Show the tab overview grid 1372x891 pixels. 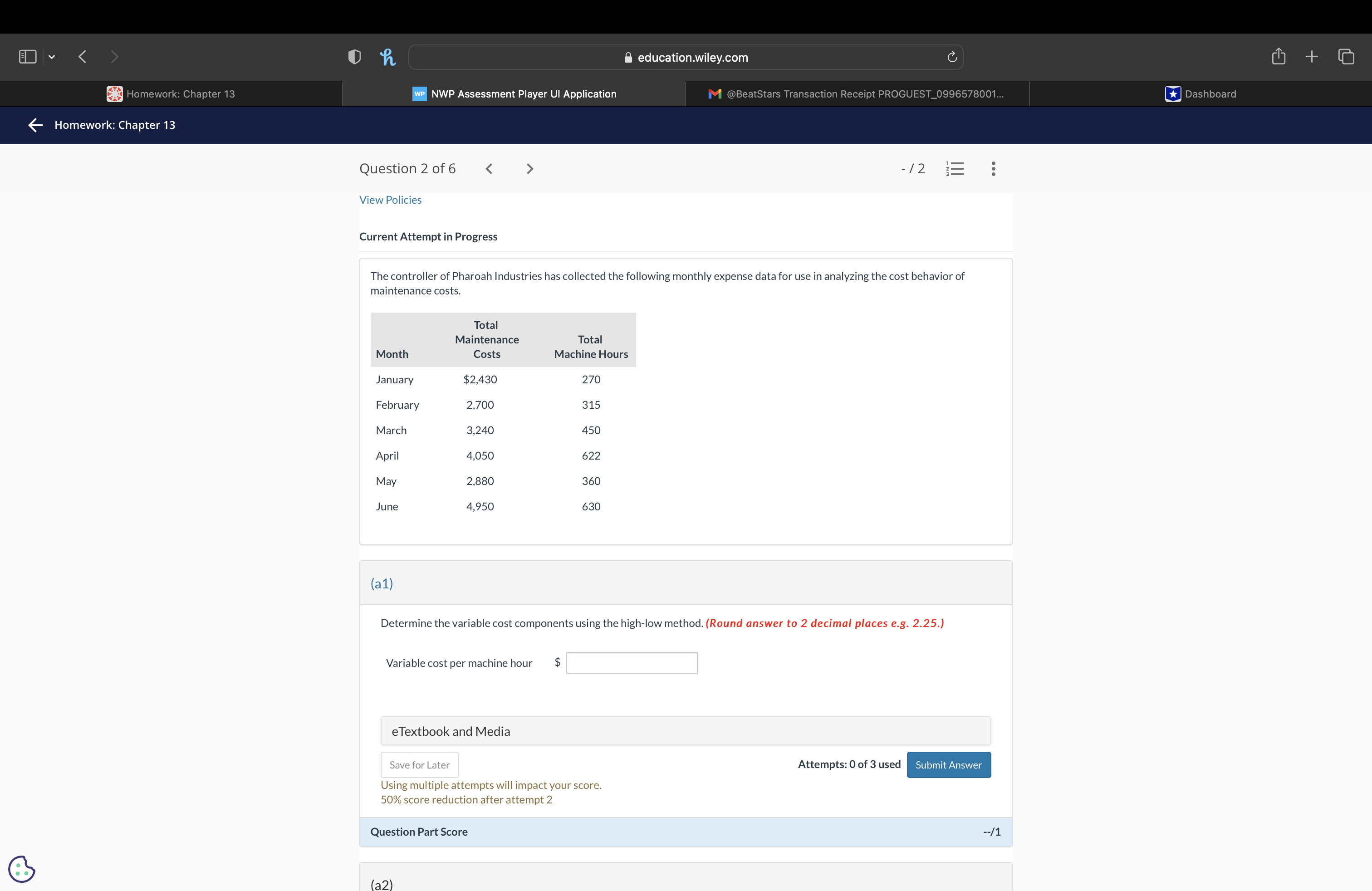[x=1347, y=56]
